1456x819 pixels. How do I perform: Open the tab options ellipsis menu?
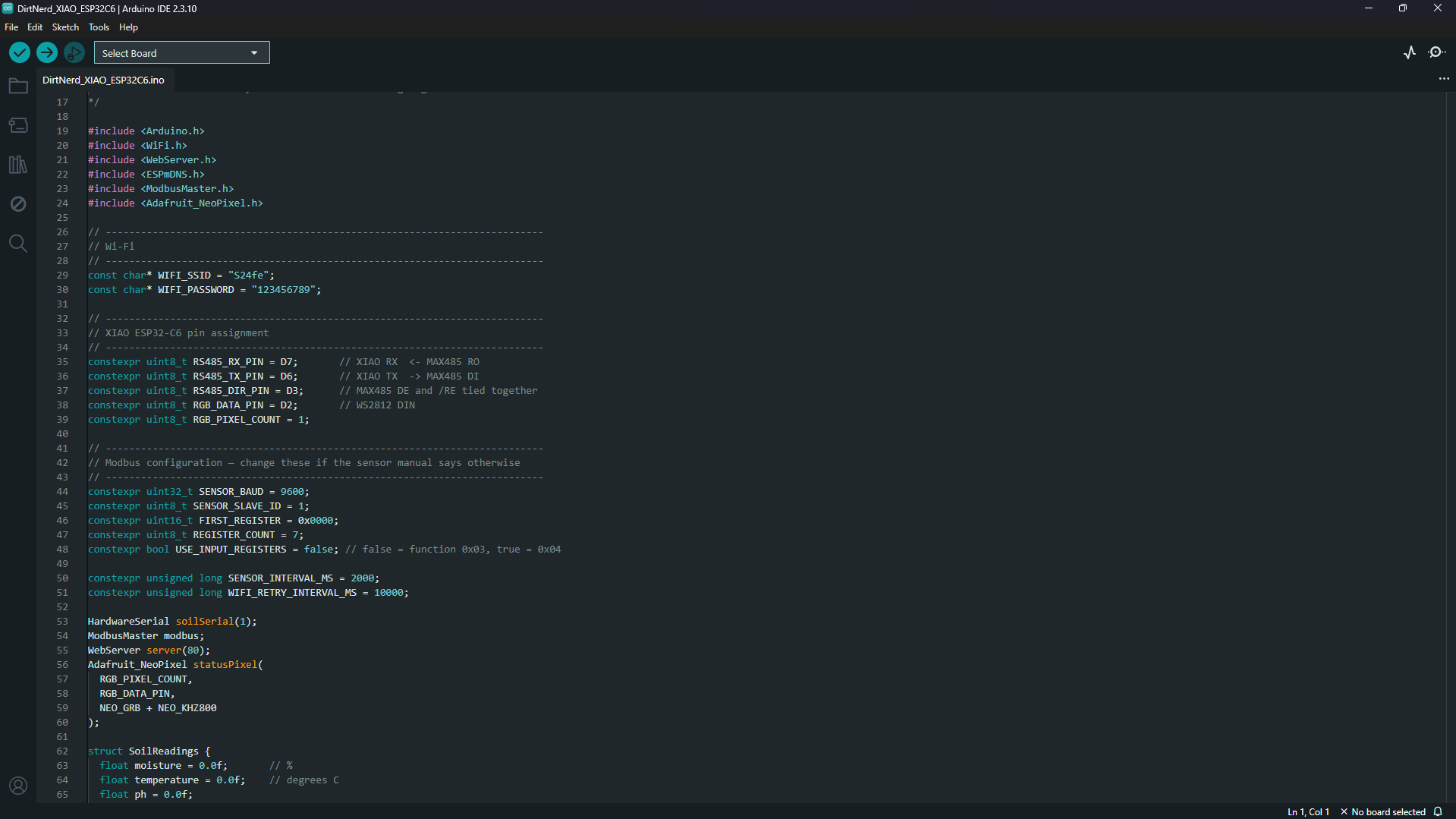pyautogui.click(x=1444, y=79)
